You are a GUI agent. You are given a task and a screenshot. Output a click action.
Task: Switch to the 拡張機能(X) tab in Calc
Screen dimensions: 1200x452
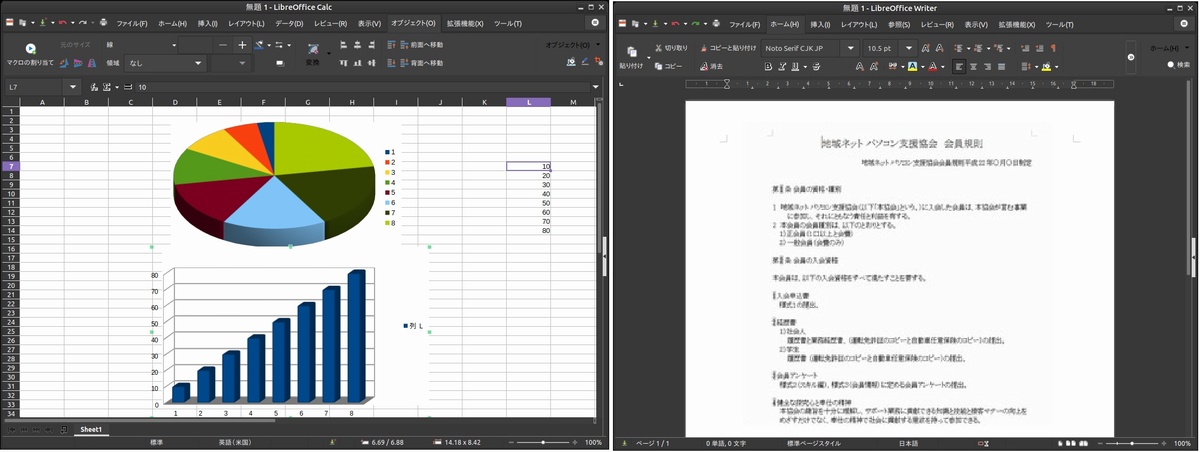coord(464,22)
